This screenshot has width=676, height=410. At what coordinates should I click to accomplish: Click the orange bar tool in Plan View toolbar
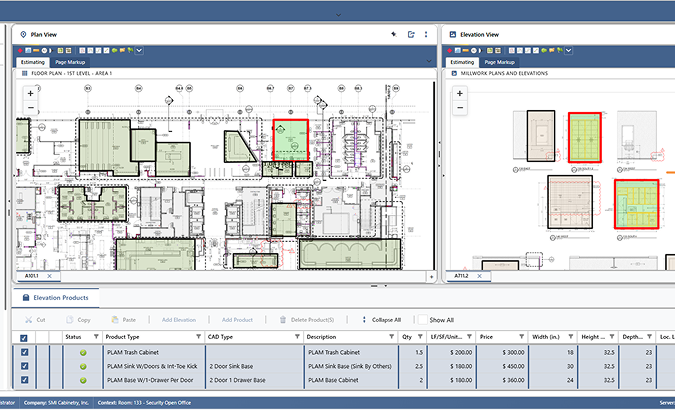pos(36,50)
